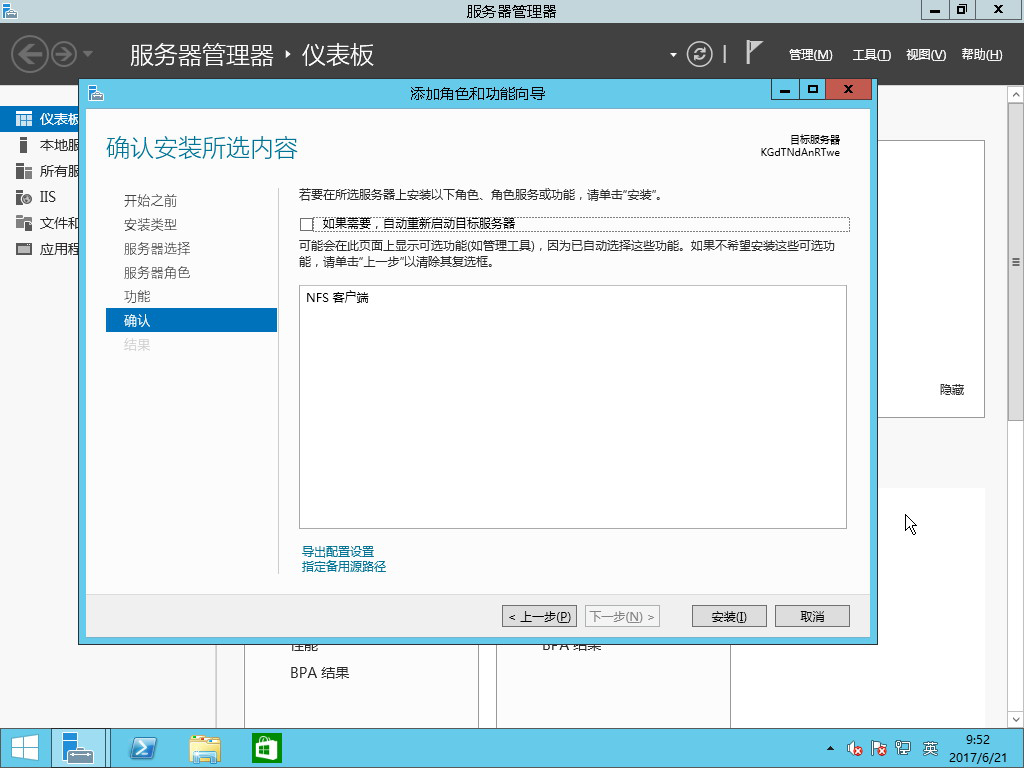The width and height of the screenshot is (1024, 768).
Task: Open the Windows Store taskbar icon
Action: coord(267,748)
